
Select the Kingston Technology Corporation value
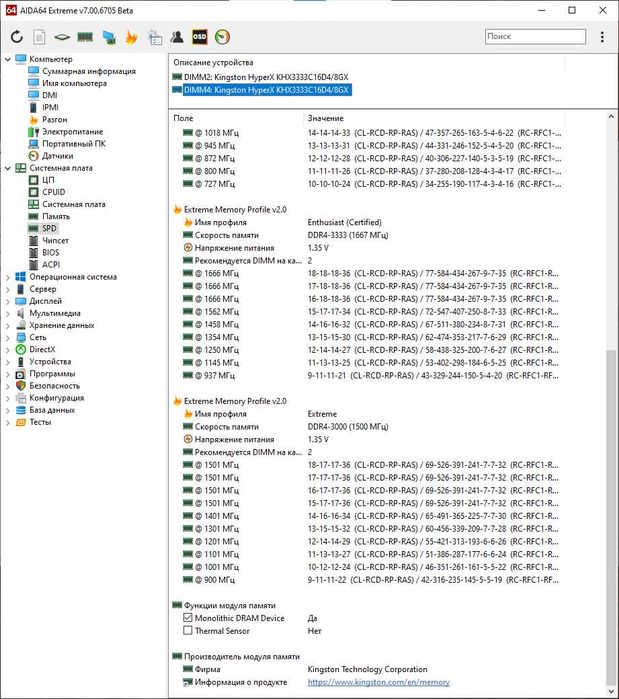pyautogui.click(x=367, y=669)
